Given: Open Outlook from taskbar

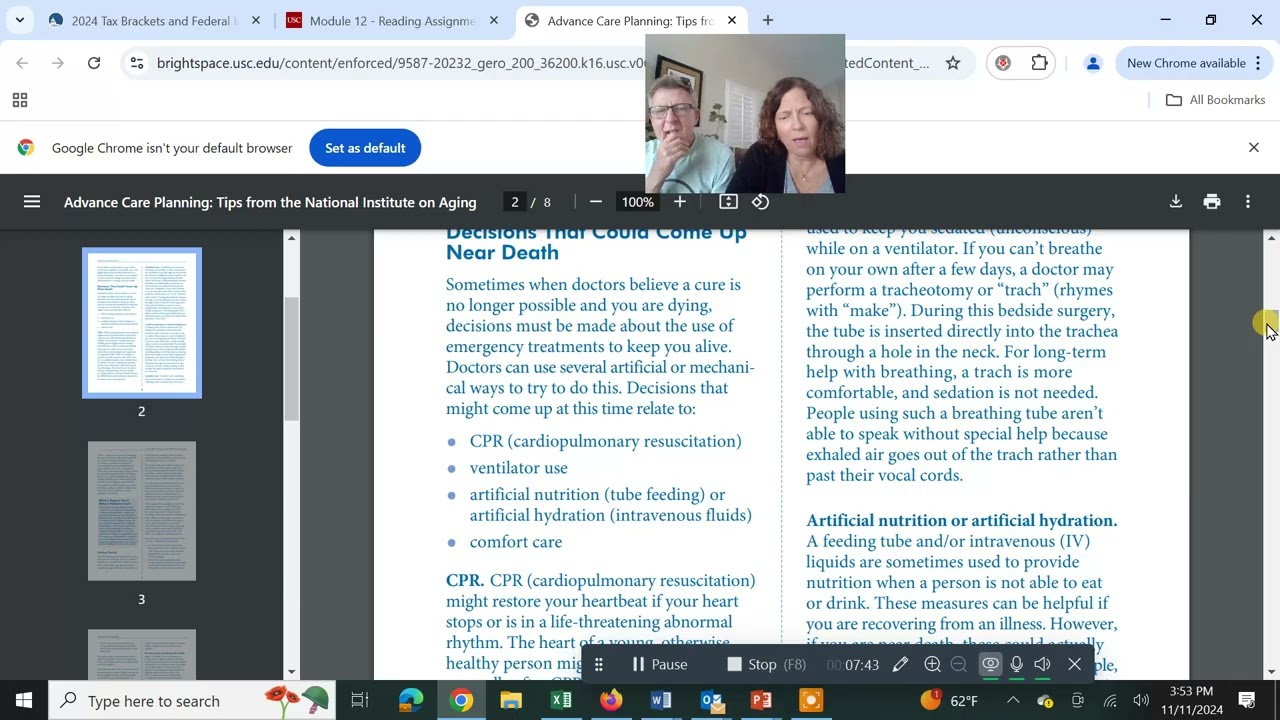Looking at the screenshot, I should click(x=711, y=700).
